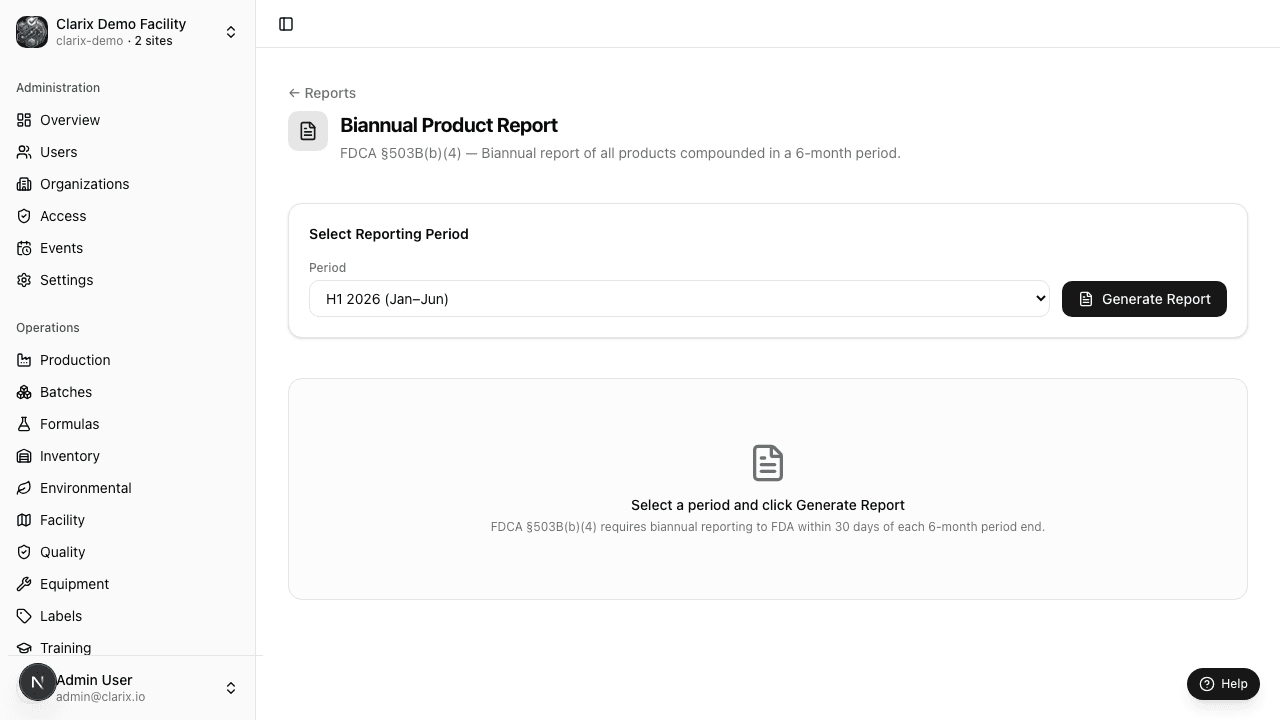Open the Overview page
This screenshot has height=720, width=1280.
[x=128, y=120]
